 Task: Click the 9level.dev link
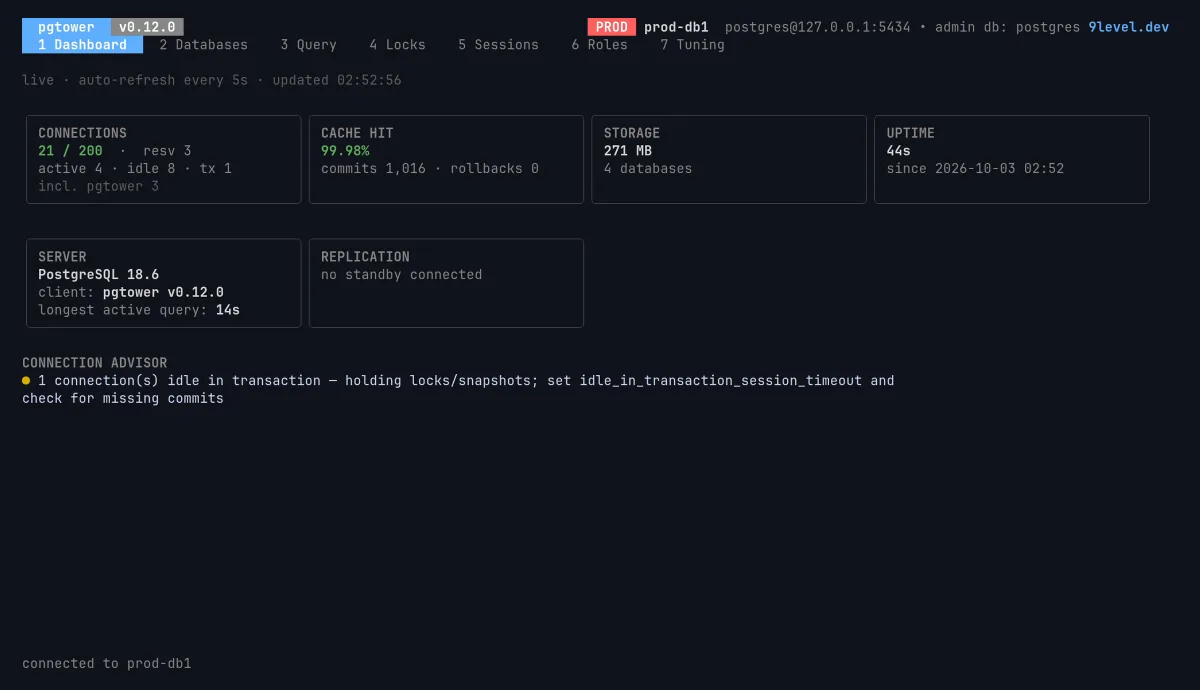coord(1128,27)
